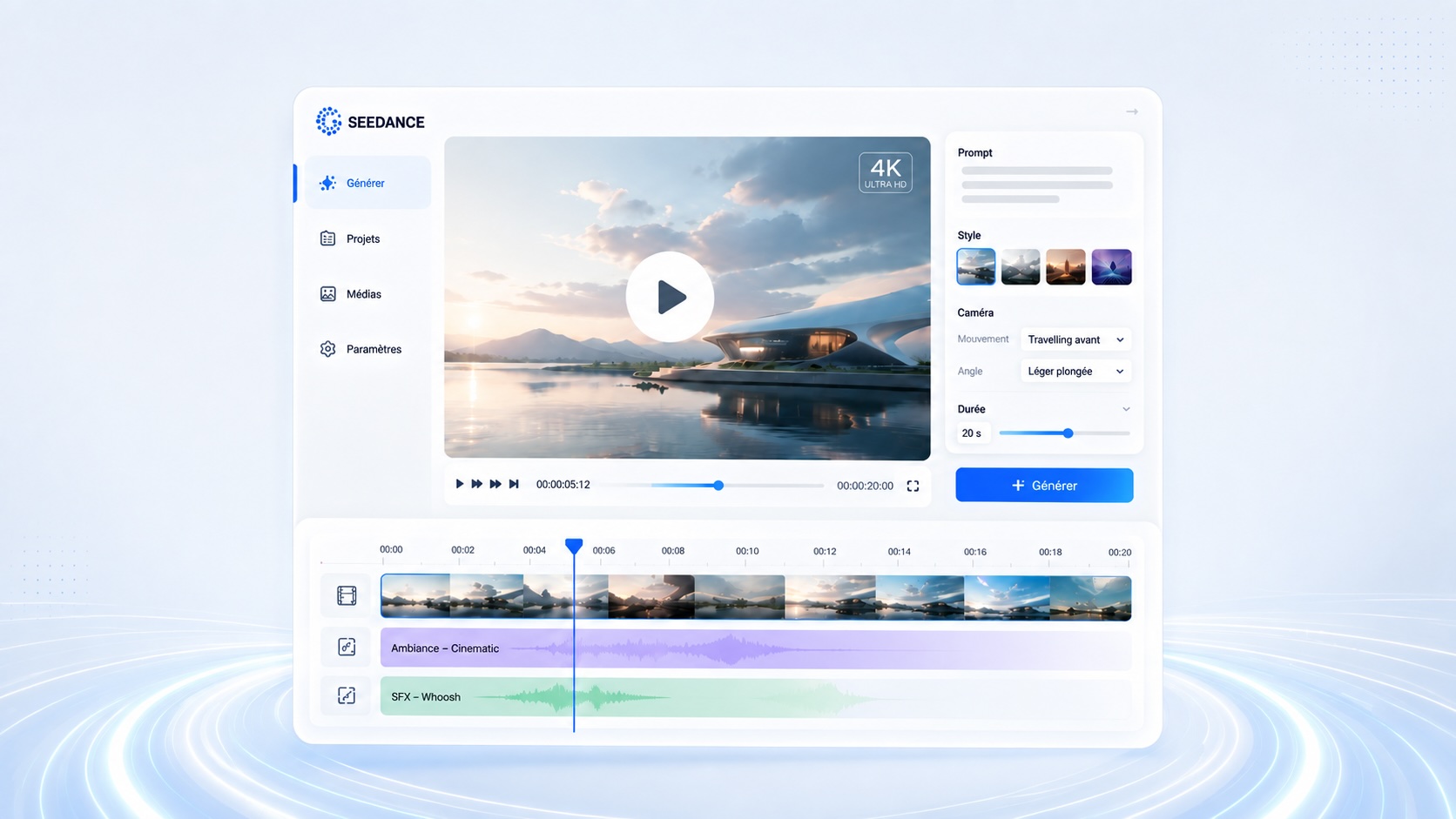Click the 00:14 mark on the timeline ruler

[900, 551]
